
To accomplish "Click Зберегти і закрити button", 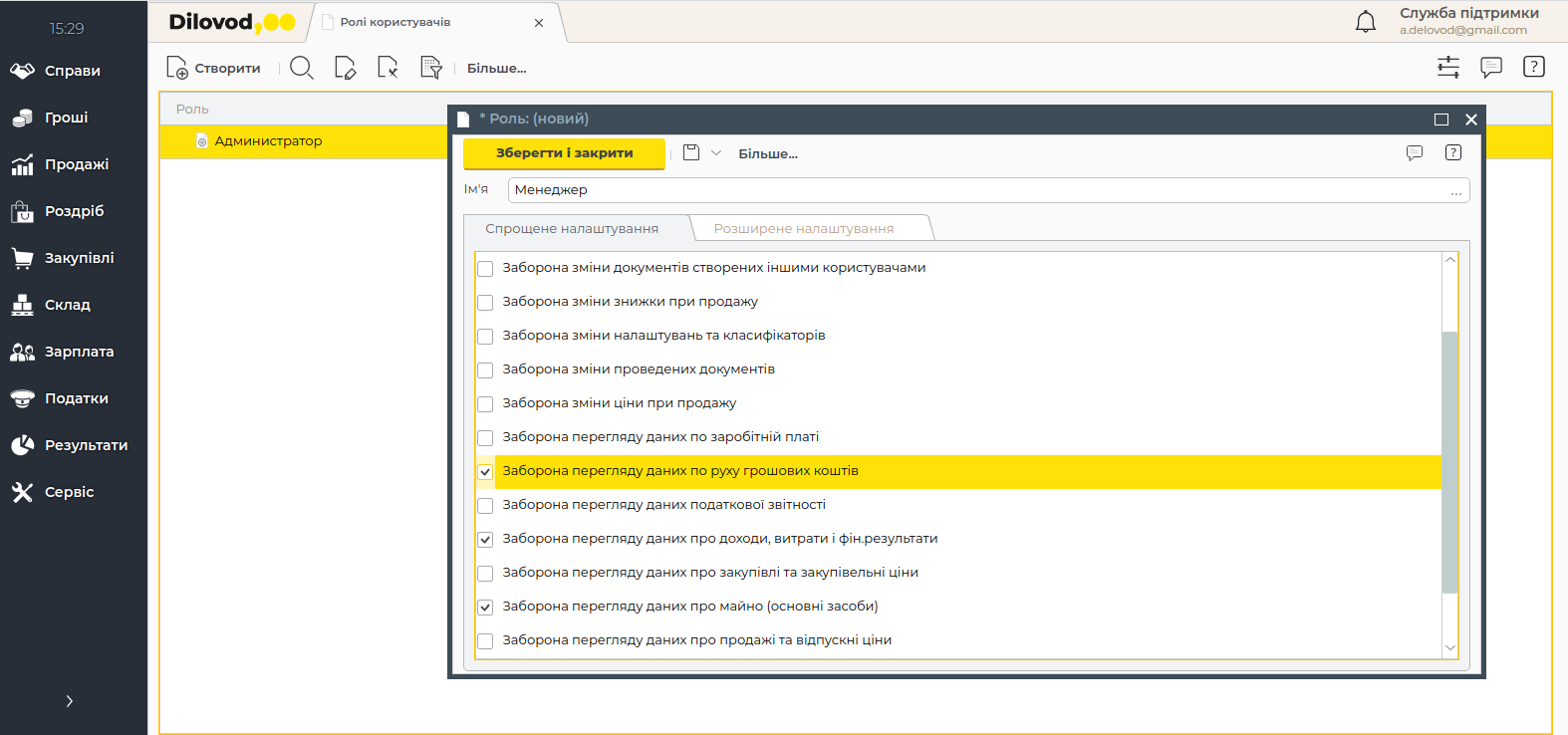I will tap(564, 153).
